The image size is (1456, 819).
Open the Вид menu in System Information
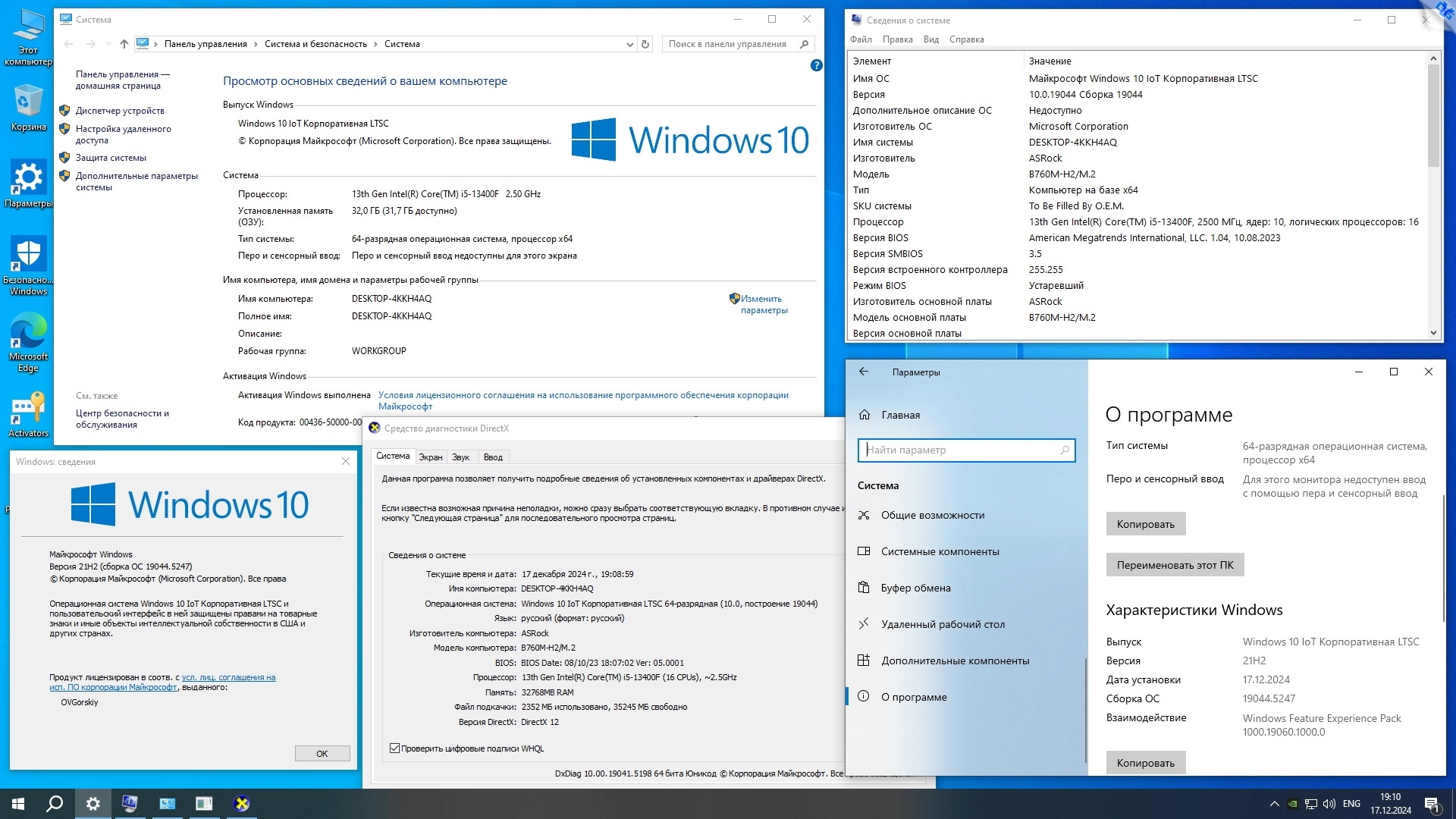930,39
